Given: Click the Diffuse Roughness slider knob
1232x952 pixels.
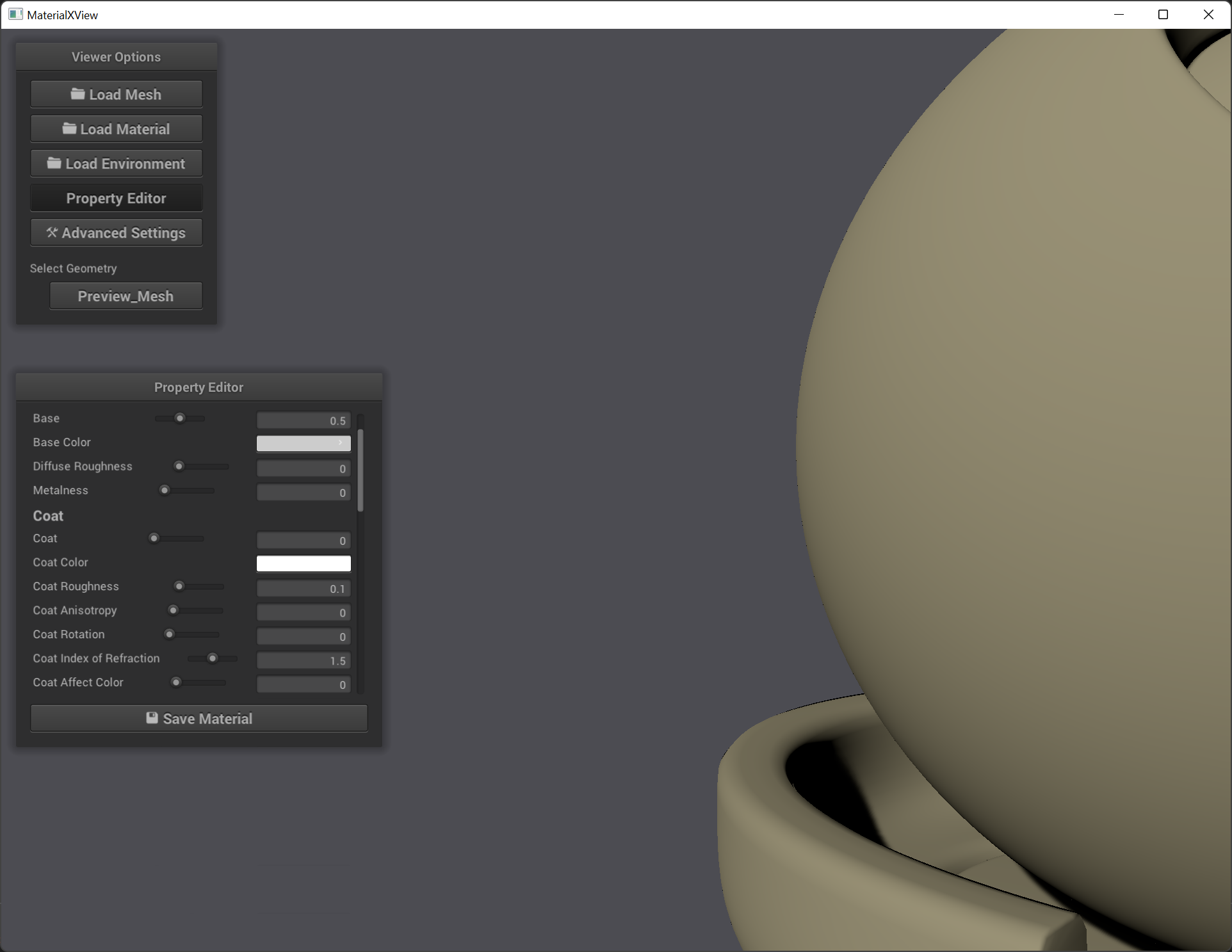Looking at the screenshot, I should click(179, 466).
